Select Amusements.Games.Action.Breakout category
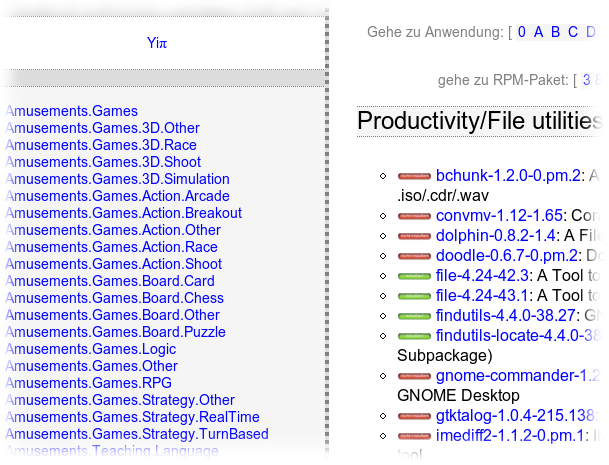 pyautogui.click(x=124, y=213)
